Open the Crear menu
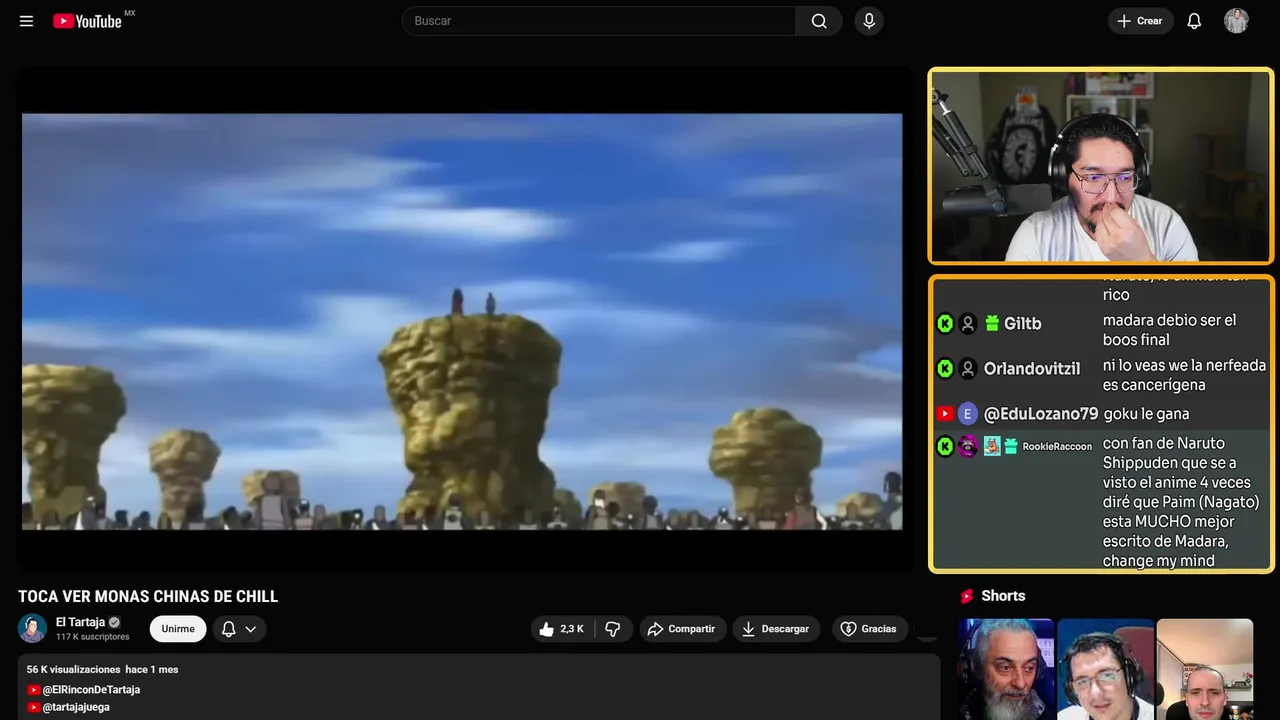 click(x=1140, y=21)
